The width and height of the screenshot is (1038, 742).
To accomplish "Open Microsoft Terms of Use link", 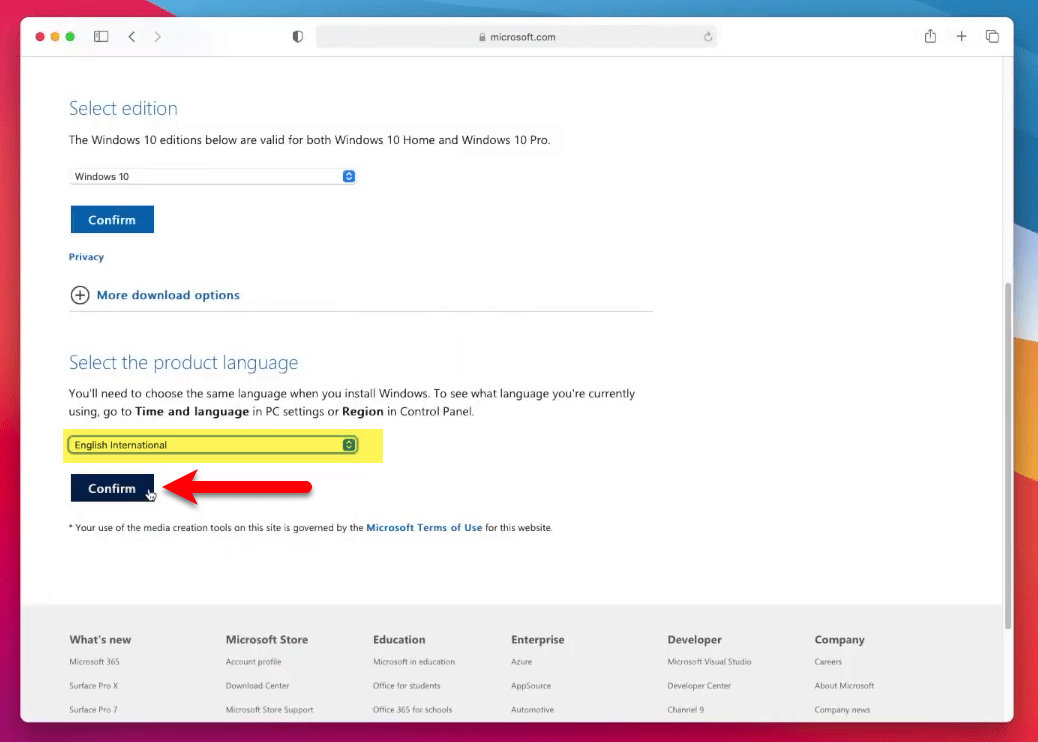I will 424,528.
